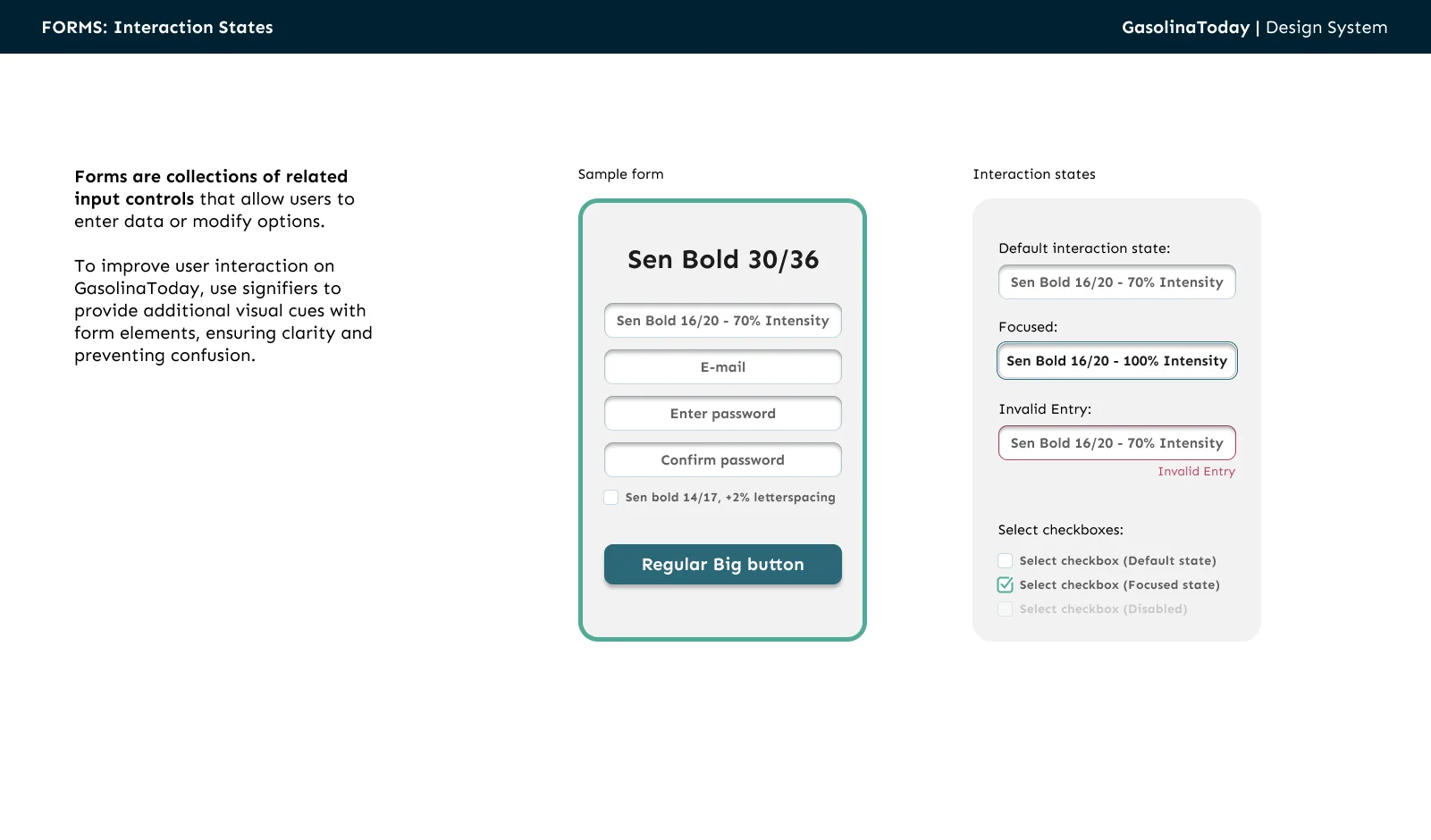Screen dimensions: 1431x840
Task: Focus the E-mail input field
Action: point(723,367)
